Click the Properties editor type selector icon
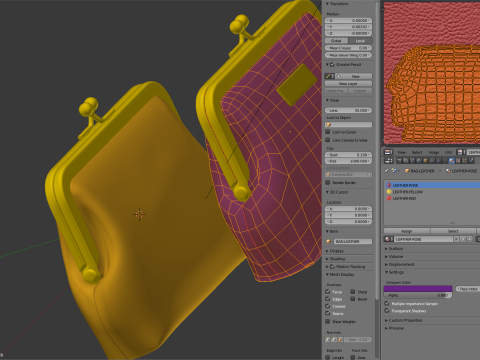Screen dimensions: 480x360 pos(389,160)
